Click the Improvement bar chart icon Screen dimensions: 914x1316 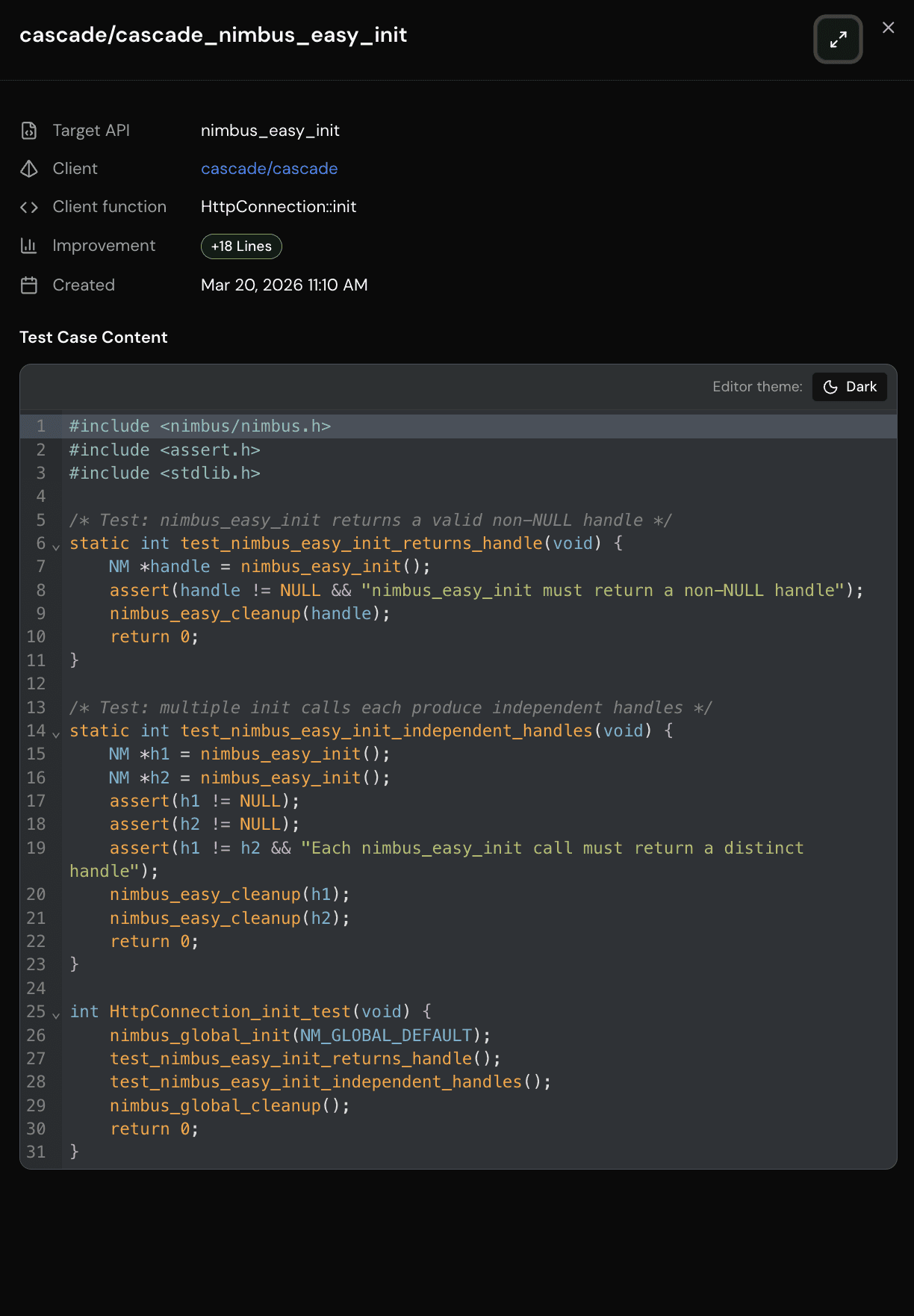pos(29,246)
